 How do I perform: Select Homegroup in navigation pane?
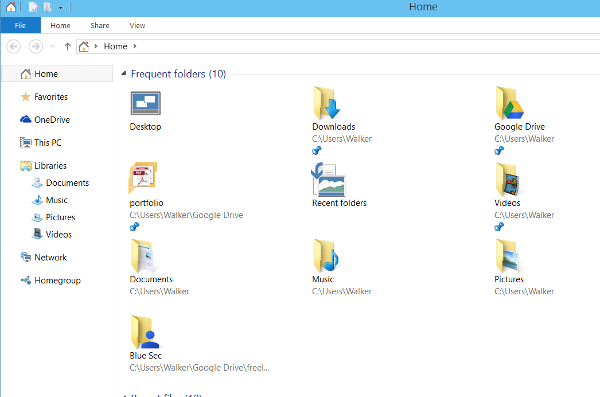point(57,280)
